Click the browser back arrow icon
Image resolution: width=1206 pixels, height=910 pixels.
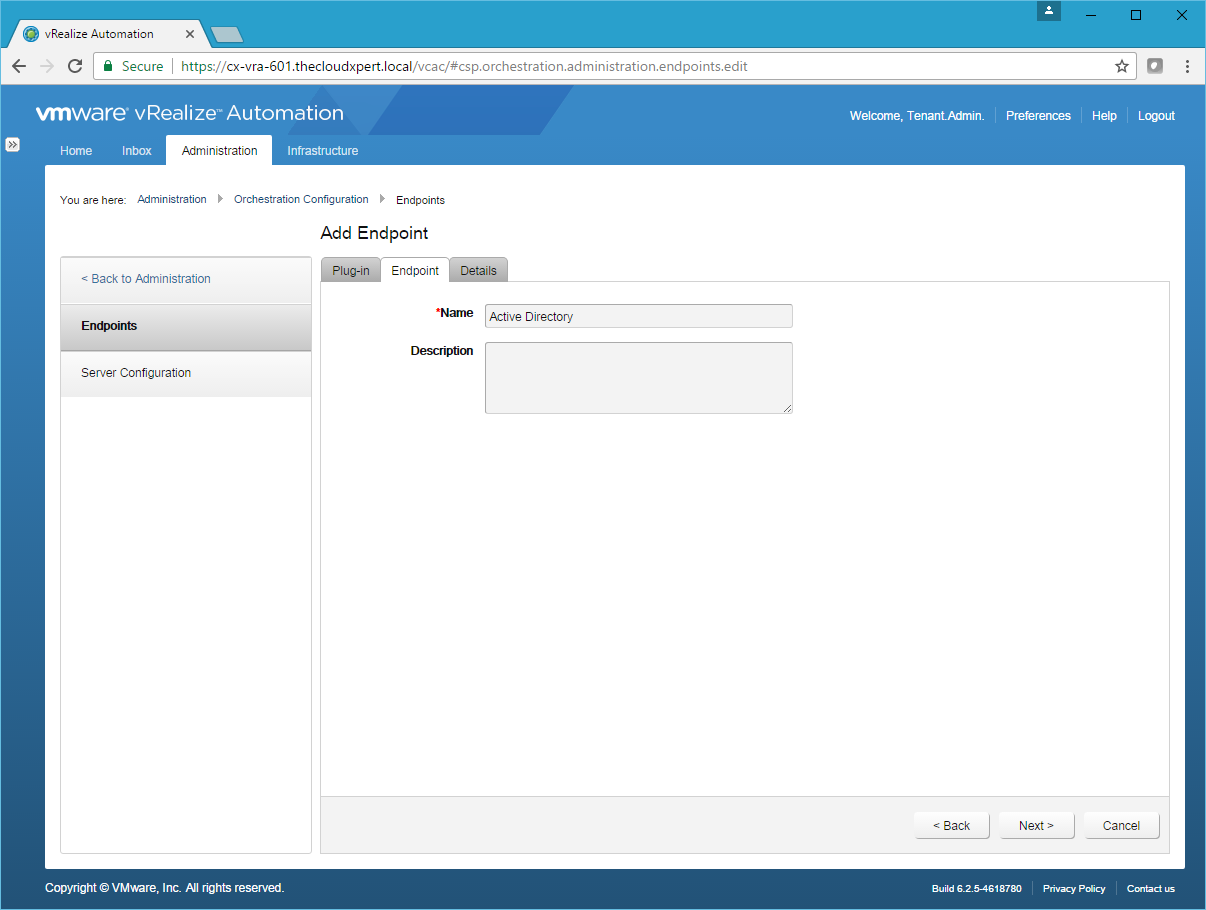(19, 66)
